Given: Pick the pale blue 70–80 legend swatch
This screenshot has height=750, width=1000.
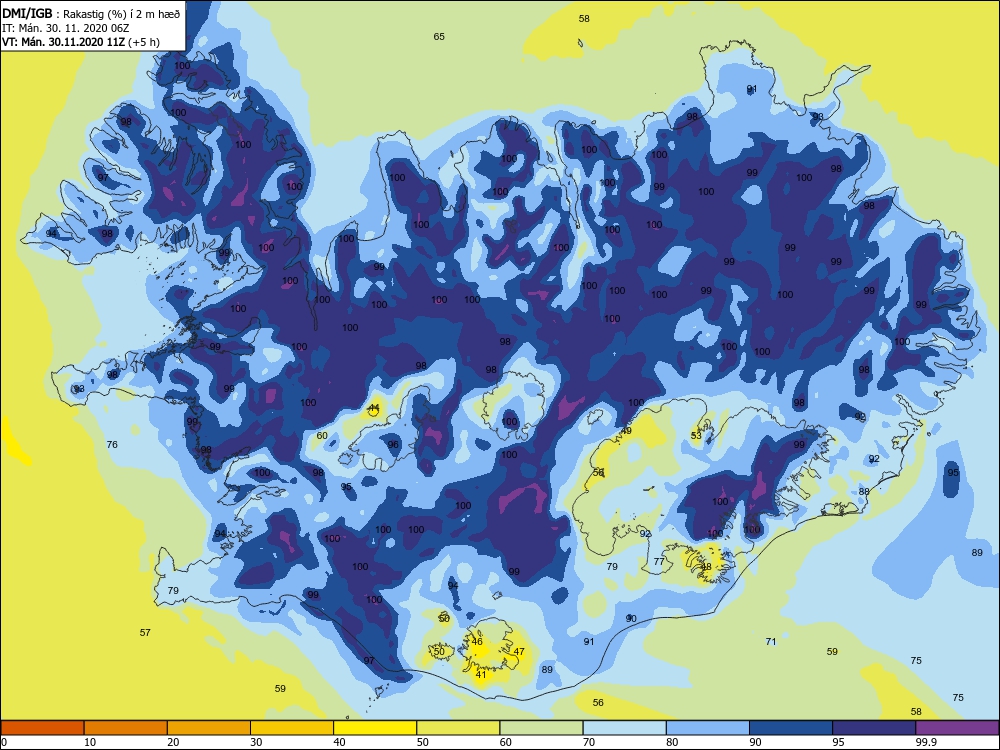Looking at the screenshot, I should (624, 728).
